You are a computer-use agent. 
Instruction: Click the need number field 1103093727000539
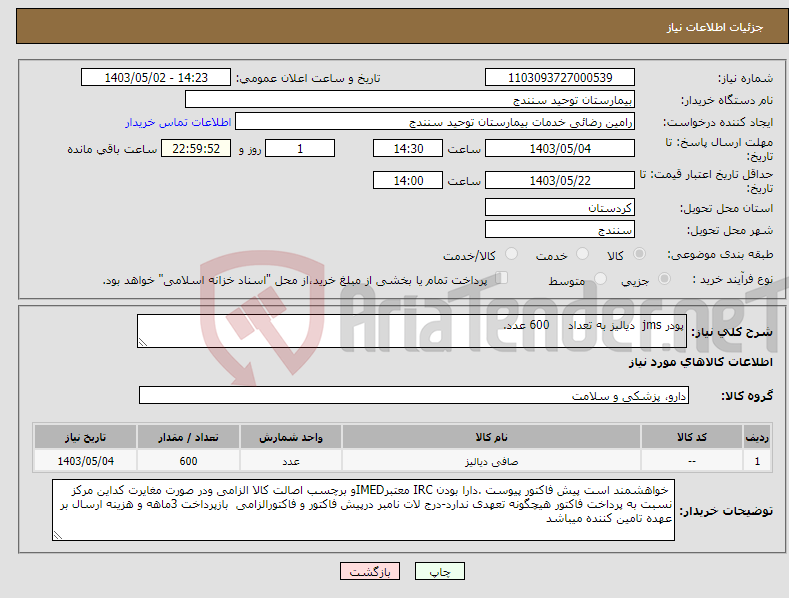point(560,78)
